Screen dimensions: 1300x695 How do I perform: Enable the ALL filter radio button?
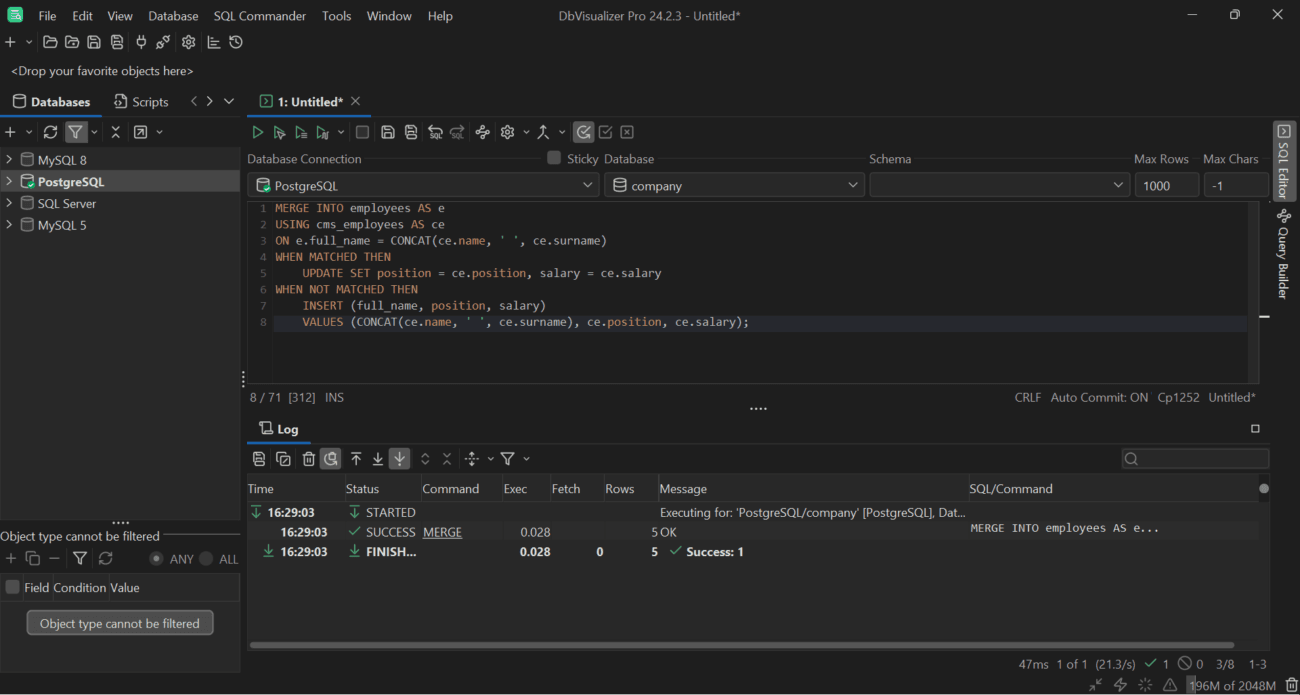204,559
